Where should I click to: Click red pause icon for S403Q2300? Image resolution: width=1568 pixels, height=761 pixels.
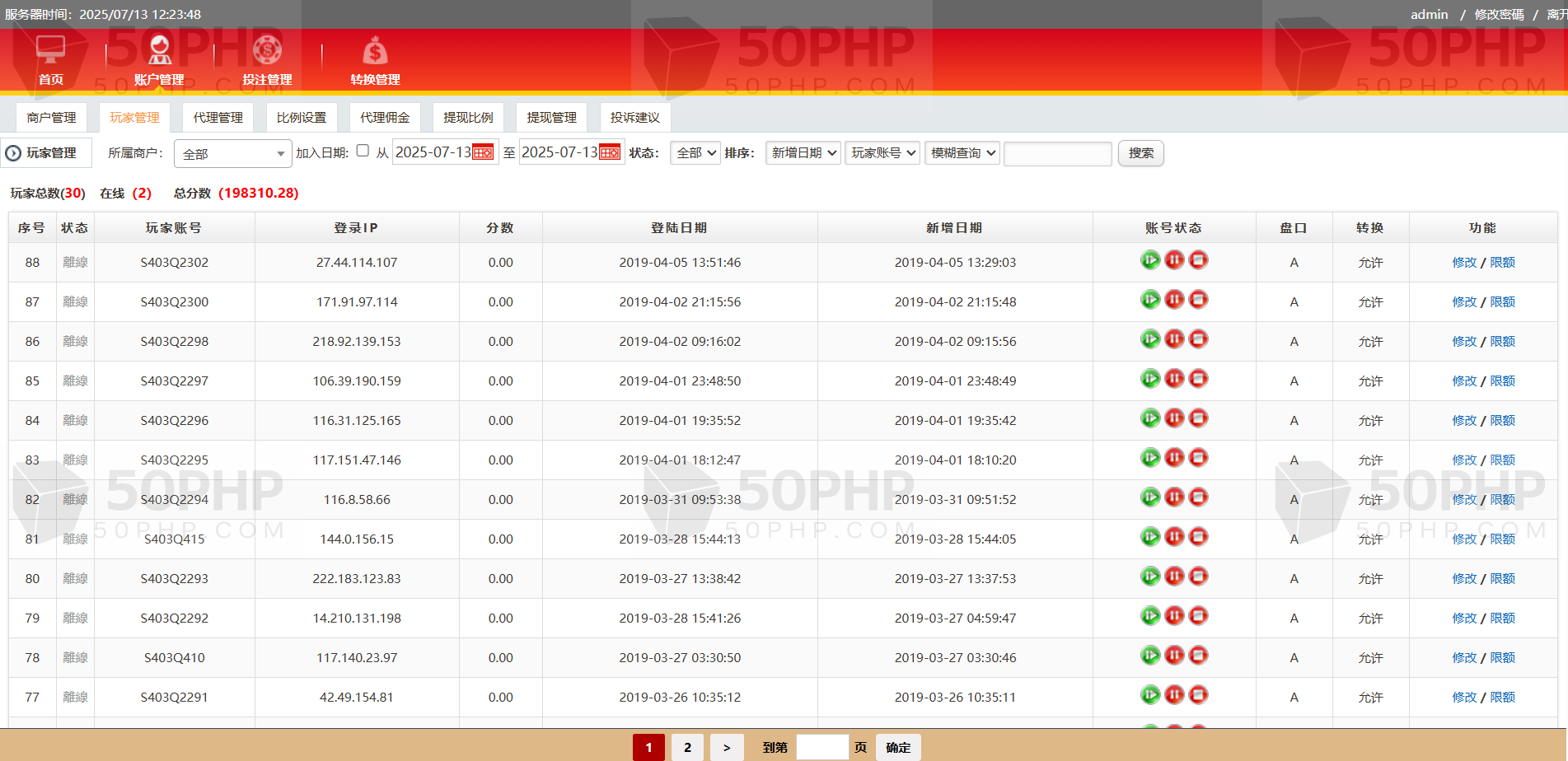(1174, 300)
